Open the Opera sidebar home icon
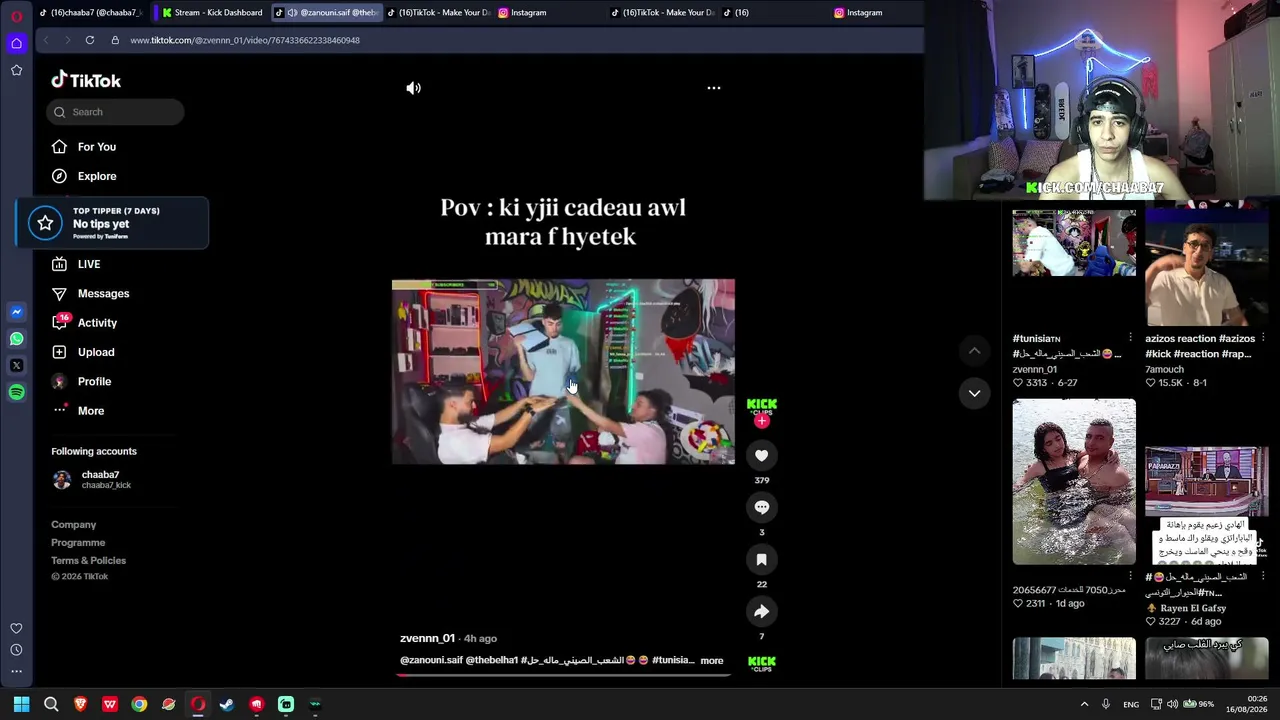The height and width of the screenshot is (720, 1280). click(16, 43)
